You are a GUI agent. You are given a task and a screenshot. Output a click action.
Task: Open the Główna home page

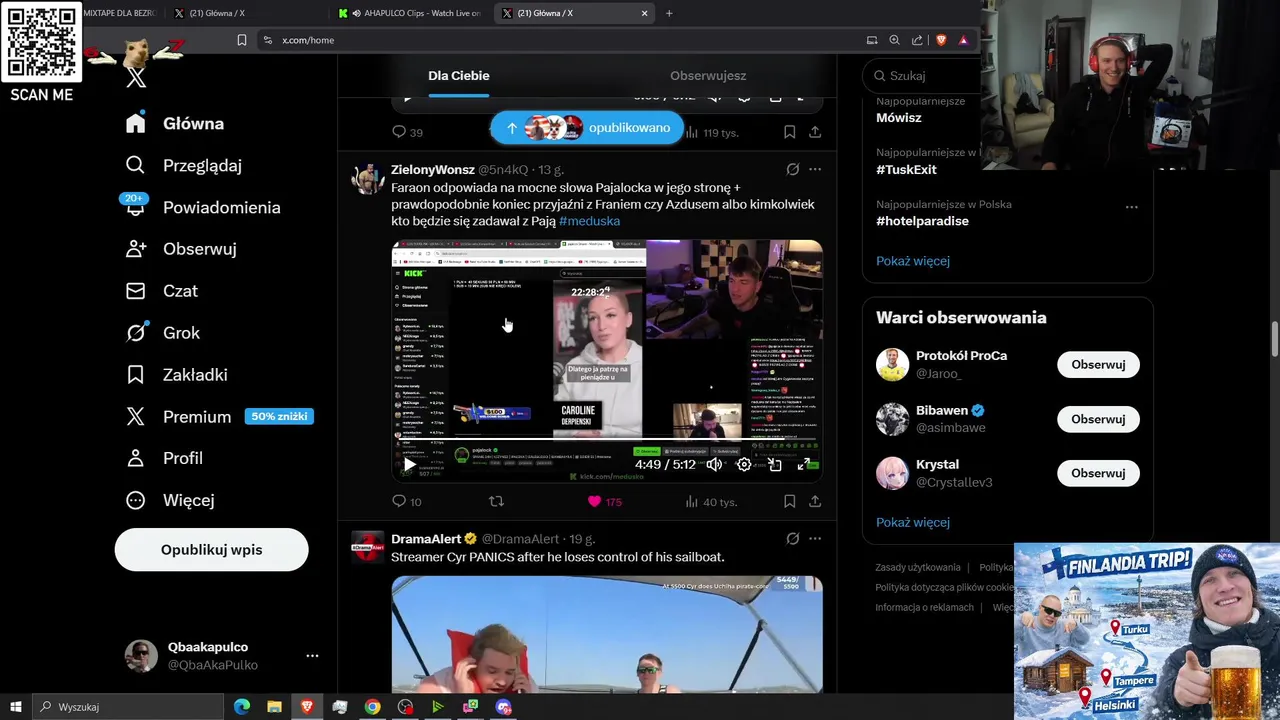click(175, 123)
